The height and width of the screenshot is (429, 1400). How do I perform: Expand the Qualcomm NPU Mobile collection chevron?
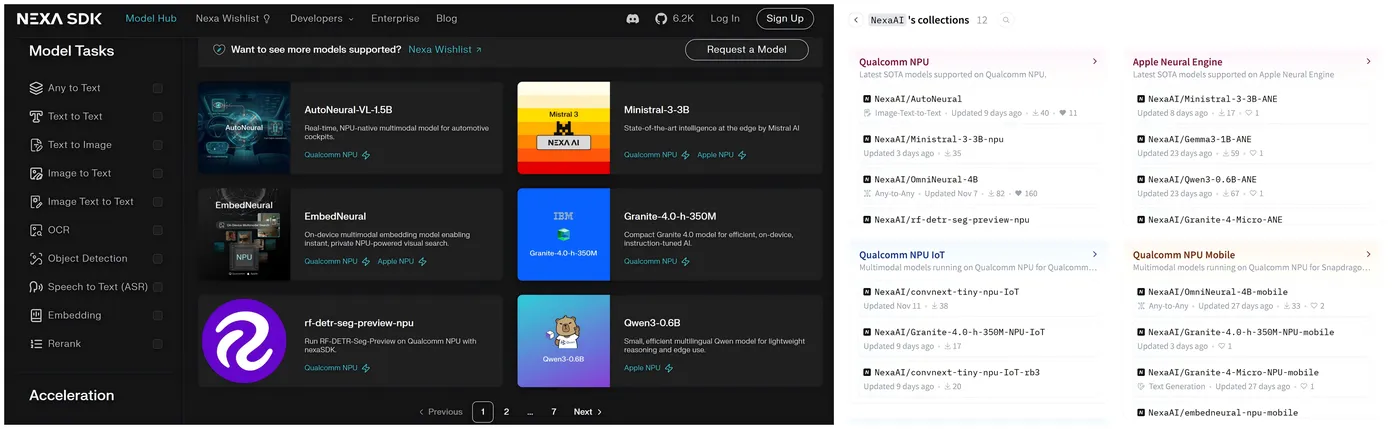1369,254
